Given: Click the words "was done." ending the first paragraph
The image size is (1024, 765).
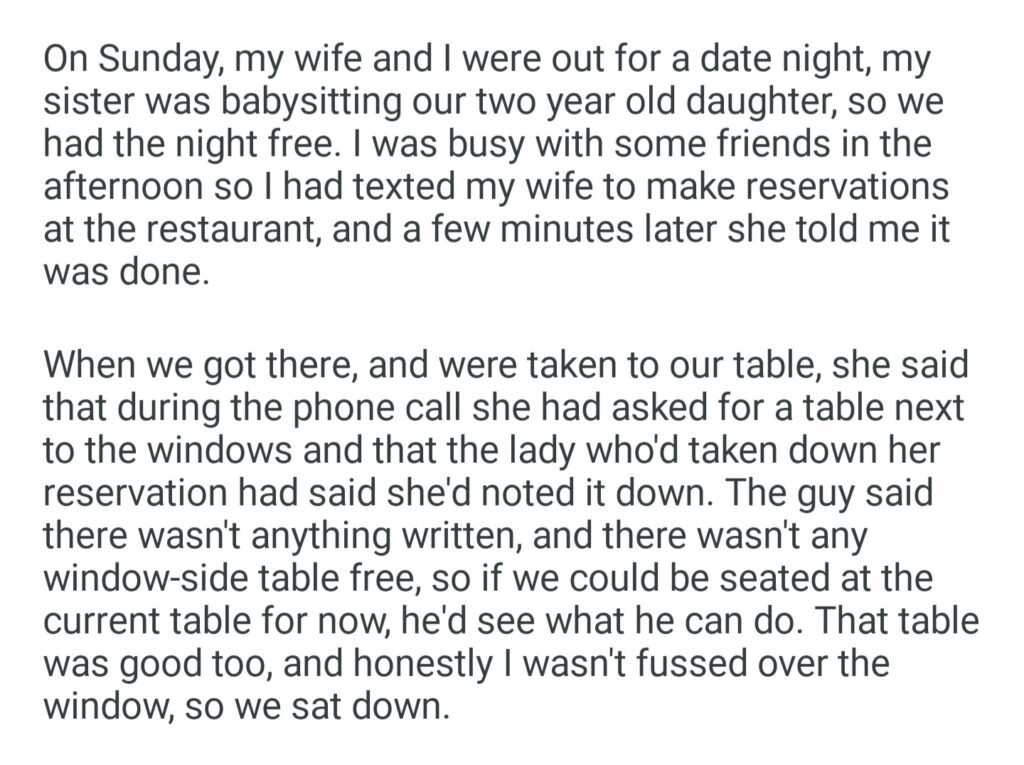Looking at the screenshot, I should (x=127, y=272).
